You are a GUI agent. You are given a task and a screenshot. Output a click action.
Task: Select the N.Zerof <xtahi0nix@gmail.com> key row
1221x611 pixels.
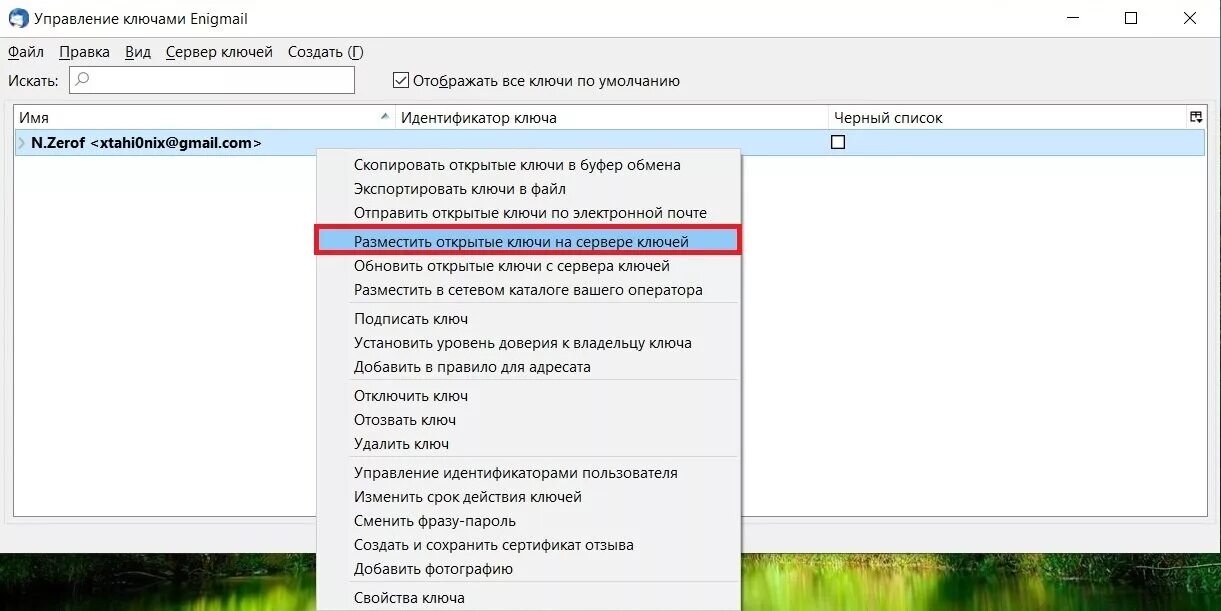609,143
